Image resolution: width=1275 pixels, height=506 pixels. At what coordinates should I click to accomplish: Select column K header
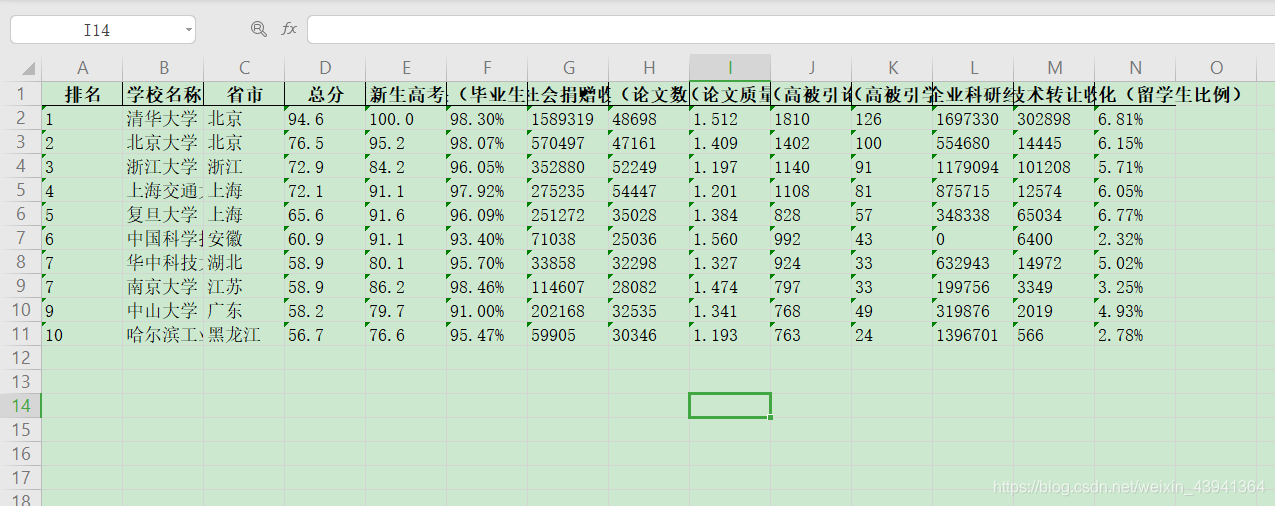coord(892,68)
